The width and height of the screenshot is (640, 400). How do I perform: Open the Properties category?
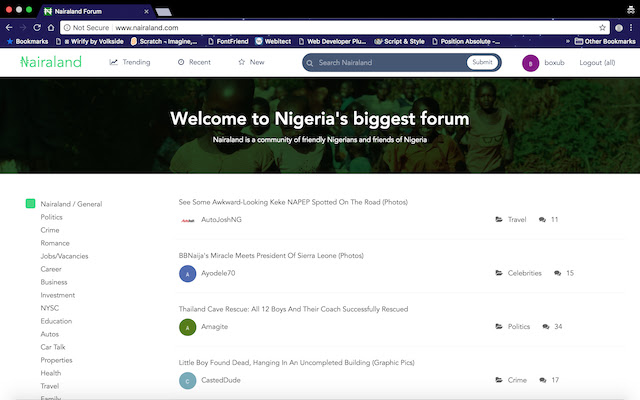[x=56, y=360]
